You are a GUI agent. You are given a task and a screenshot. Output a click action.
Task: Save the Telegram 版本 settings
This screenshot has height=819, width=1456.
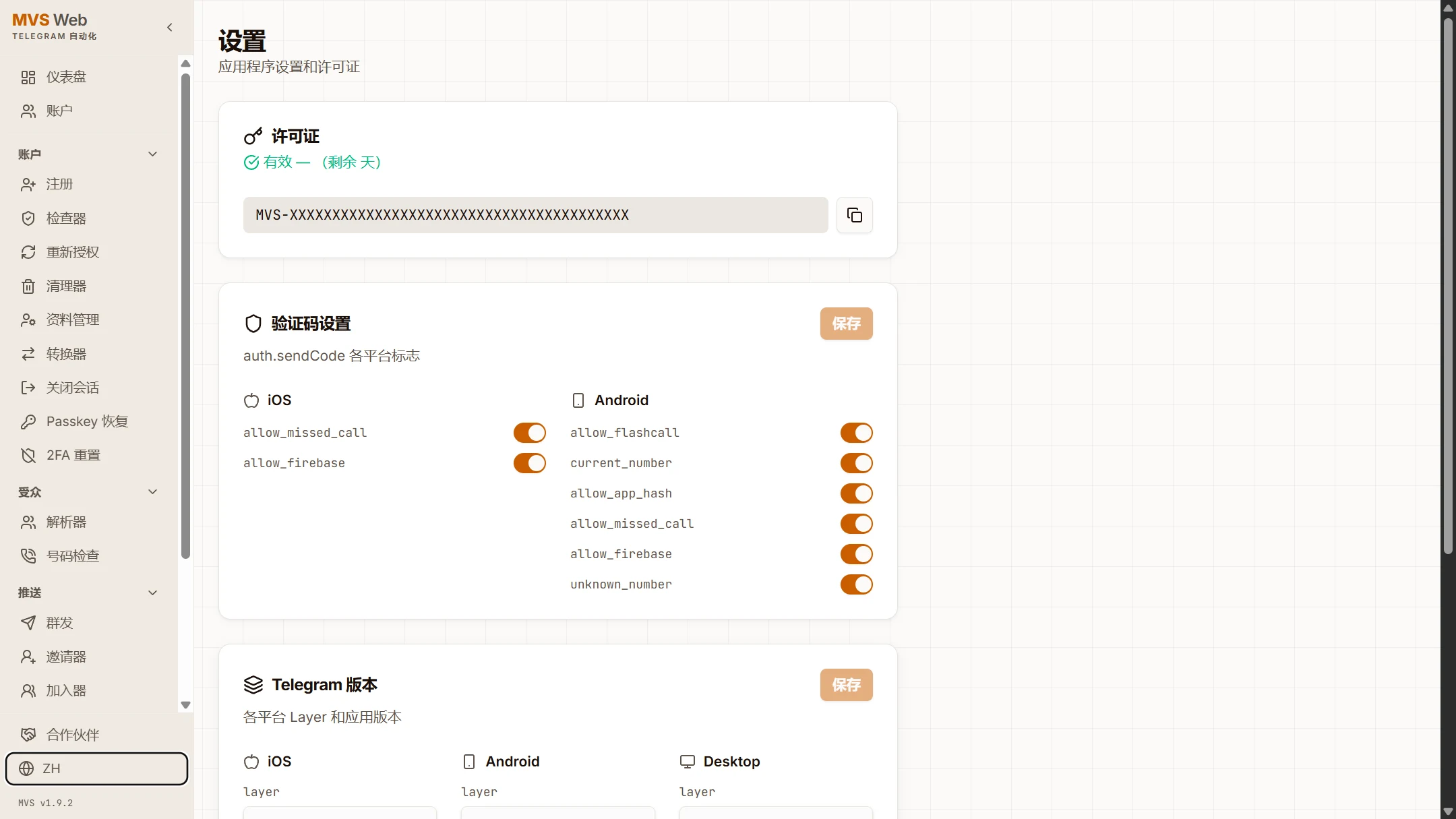[846, 685]
